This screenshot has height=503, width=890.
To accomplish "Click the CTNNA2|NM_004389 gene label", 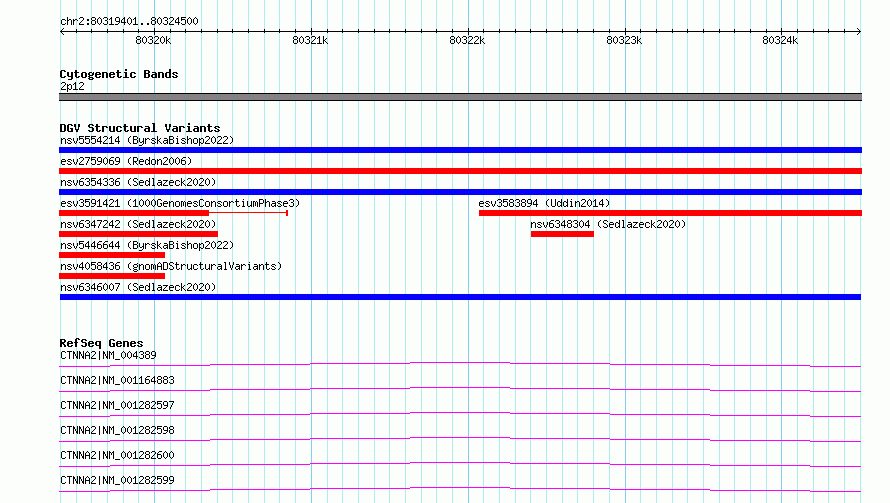I will (108, 355).
